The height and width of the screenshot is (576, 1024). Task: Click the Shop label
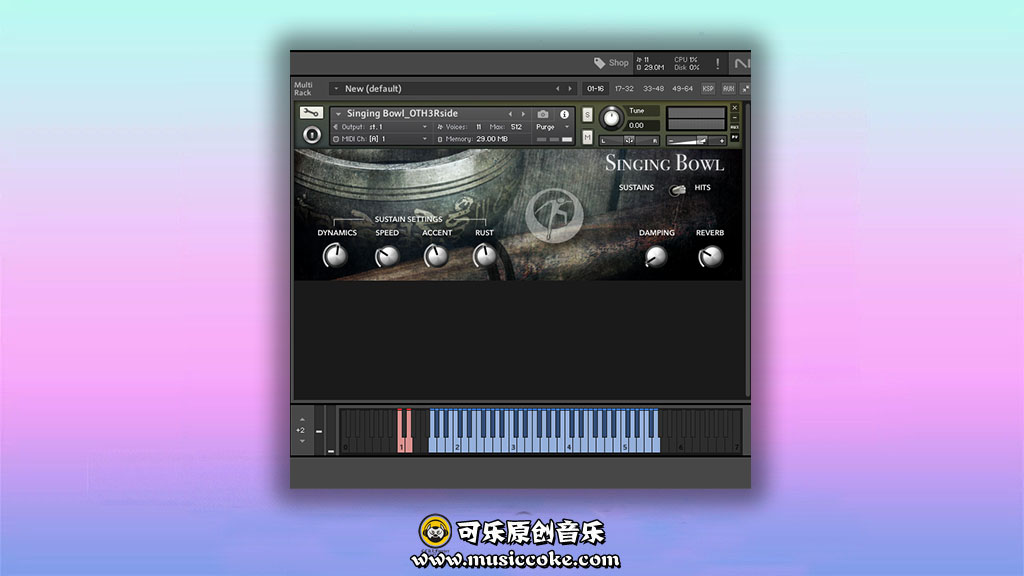618,63
